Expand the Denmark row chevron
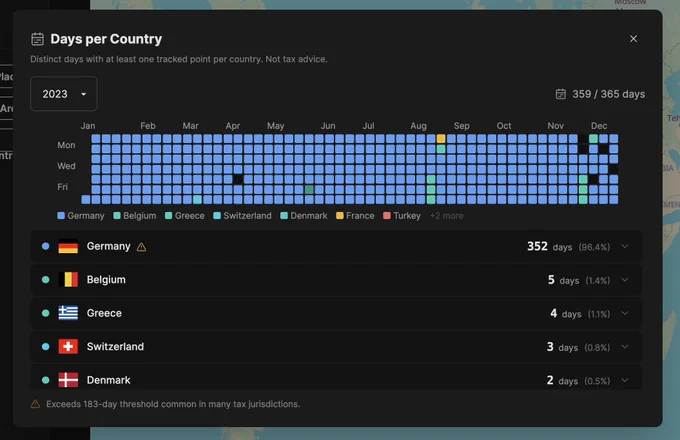Image resolution: width=680 pixels, height=440 pixels. pyautogui.click(x=624, y=380)
